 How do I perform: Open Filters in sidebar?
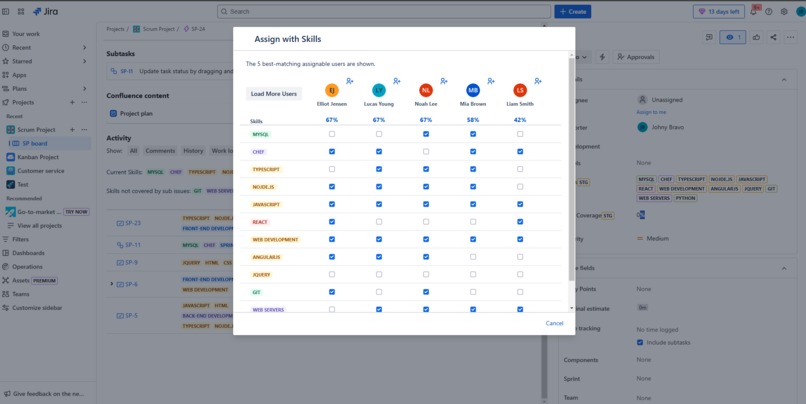tap(21, 239)
